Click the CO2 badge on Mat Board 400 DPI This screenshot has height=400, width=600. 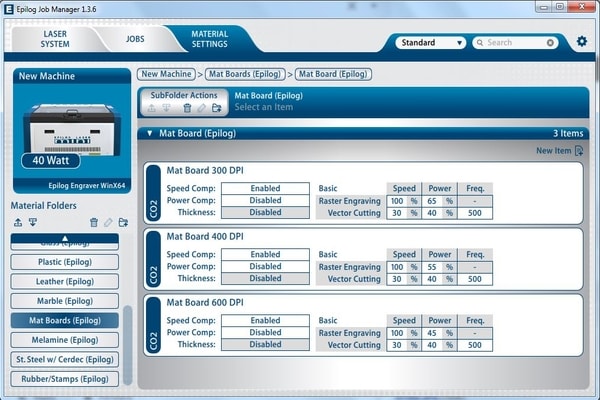(x=153, y=259)
